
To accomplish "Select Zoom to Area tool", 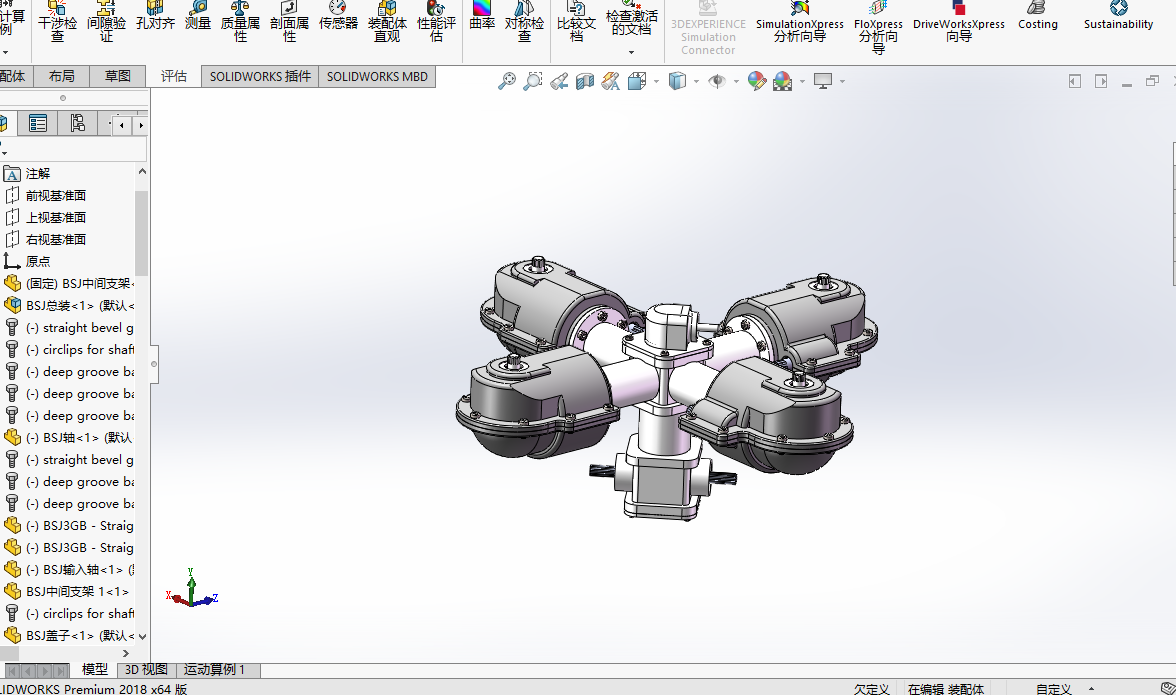I will 532,81.
